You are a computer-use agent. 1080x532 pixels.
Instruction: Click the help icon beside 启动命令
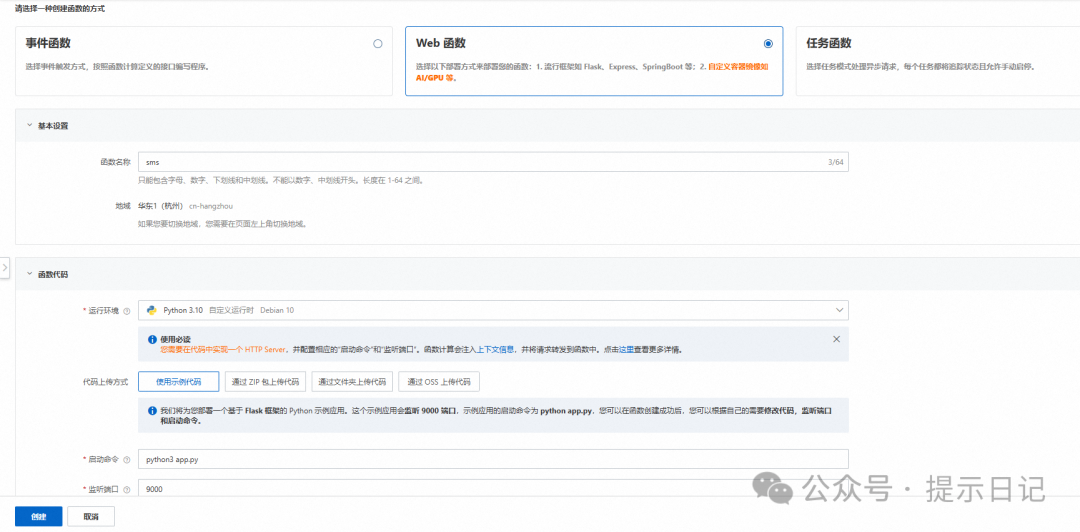pos(127,459)
